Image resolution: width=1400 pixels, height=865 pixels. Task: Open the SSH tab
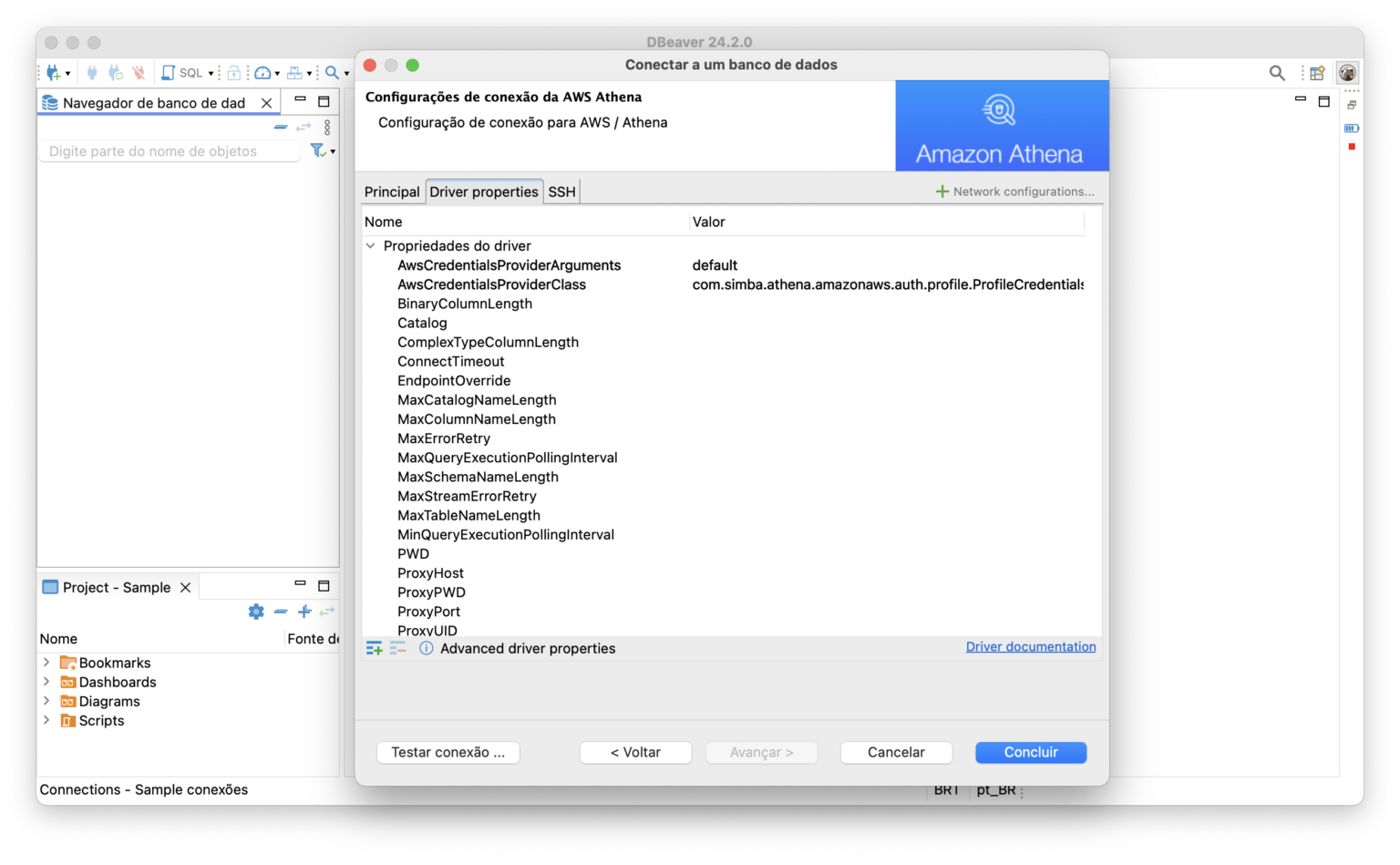(561, 191)
